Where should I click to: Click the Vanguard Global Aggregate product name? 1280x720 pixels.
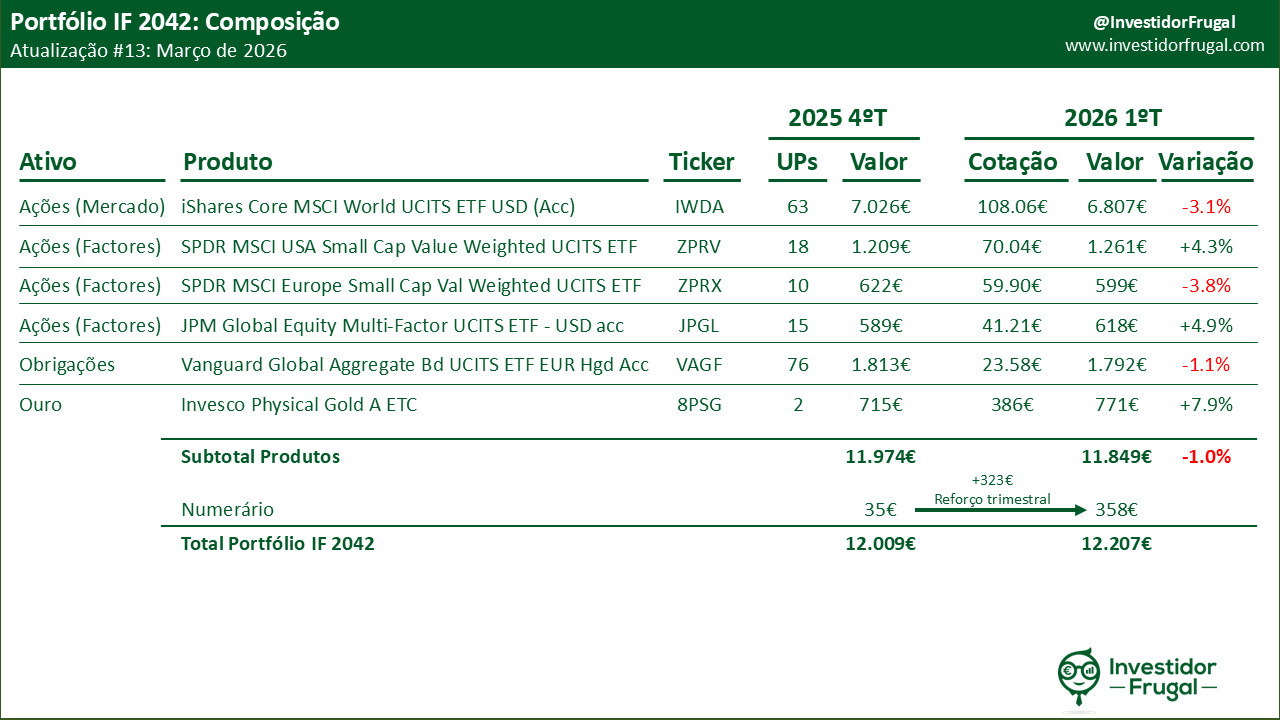(414, 364)
